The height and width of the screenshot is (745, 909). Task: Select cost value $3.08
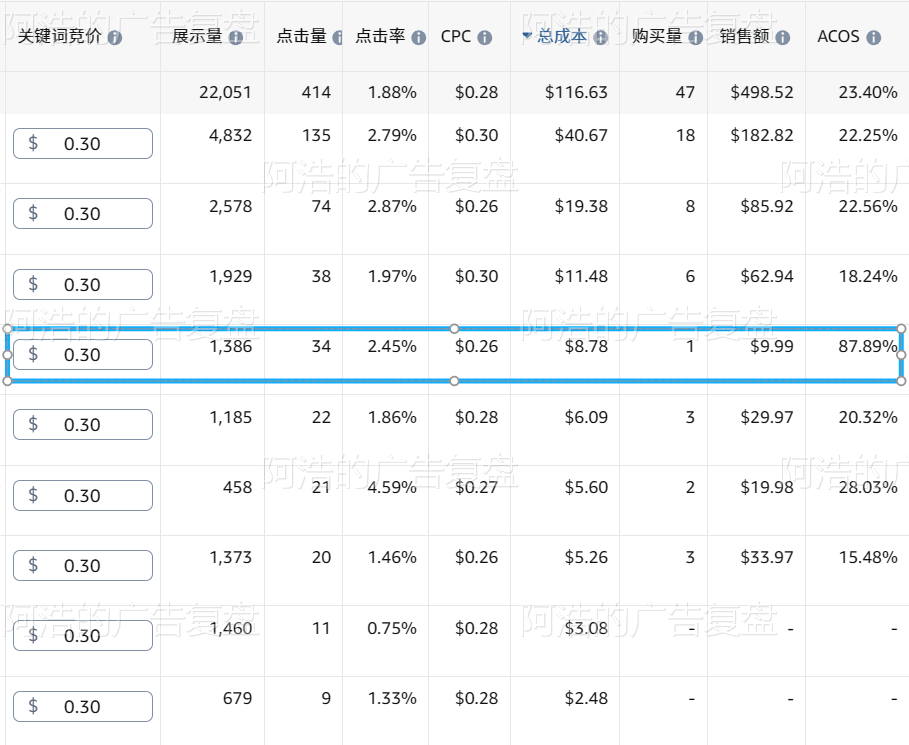[586, 628]
